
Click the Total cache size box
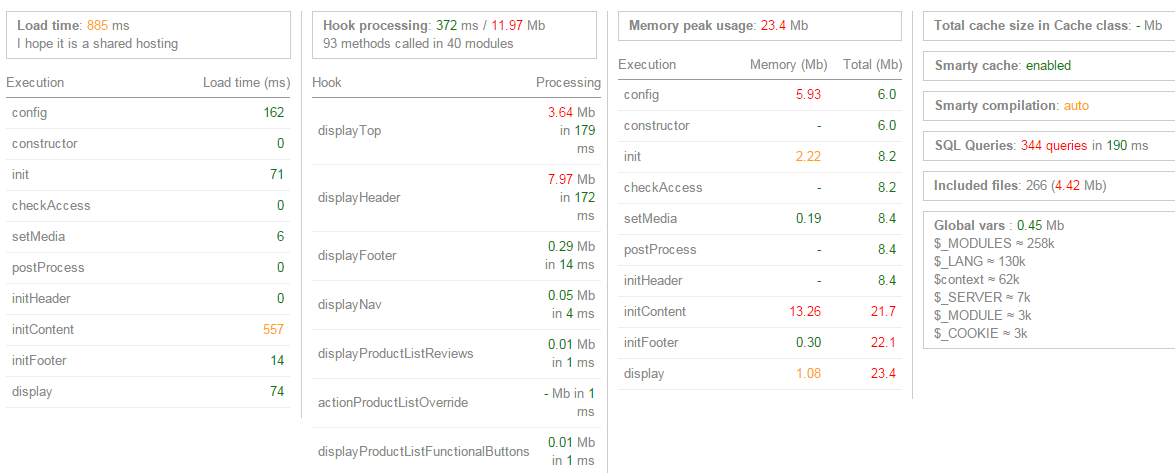1048,26
